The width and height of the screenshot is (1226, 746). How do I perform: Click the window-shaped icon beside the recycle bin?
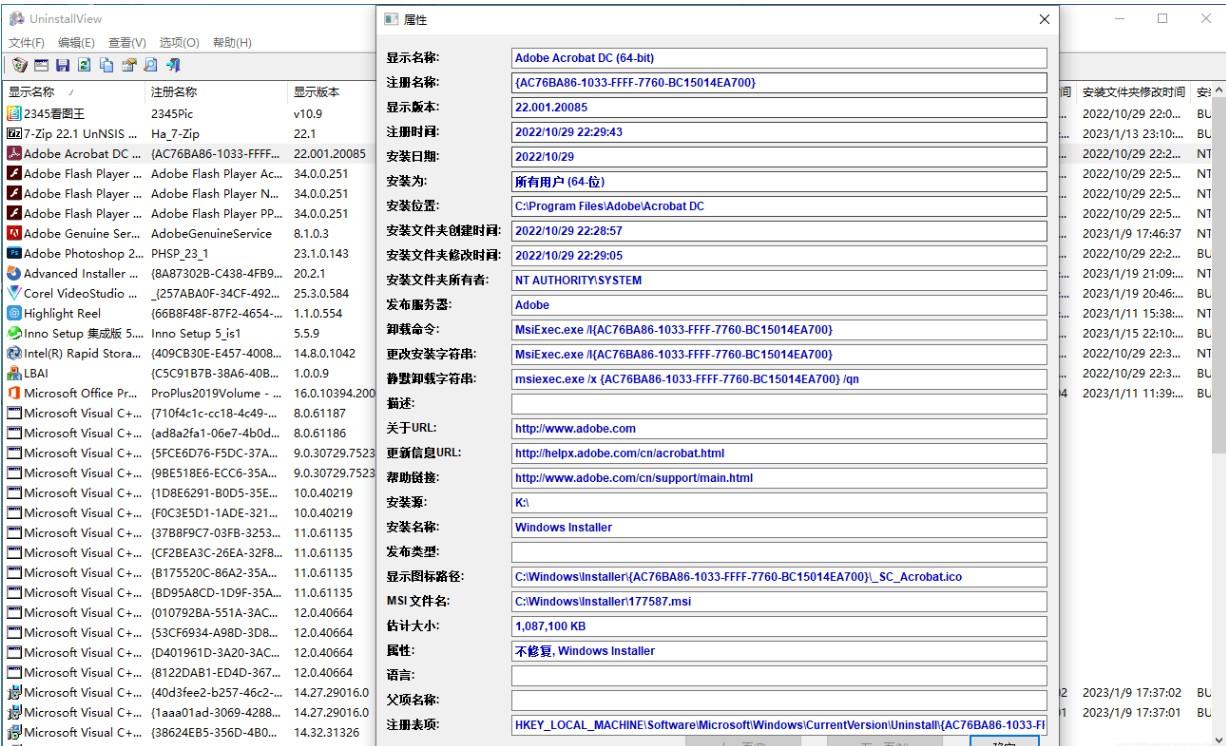coord(42,66)
